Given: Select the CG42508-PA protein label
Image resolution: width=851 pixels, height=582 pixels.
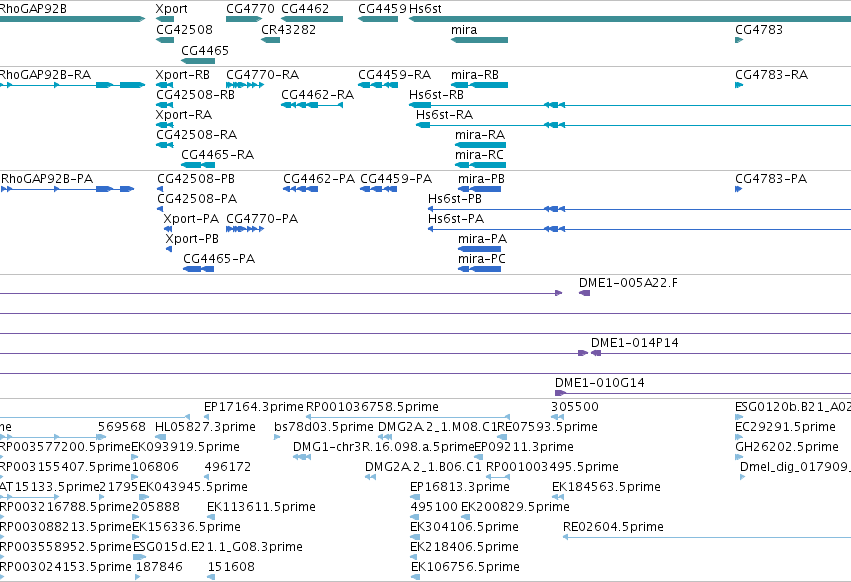Looking at the screenshot, I should coord(197,198).
